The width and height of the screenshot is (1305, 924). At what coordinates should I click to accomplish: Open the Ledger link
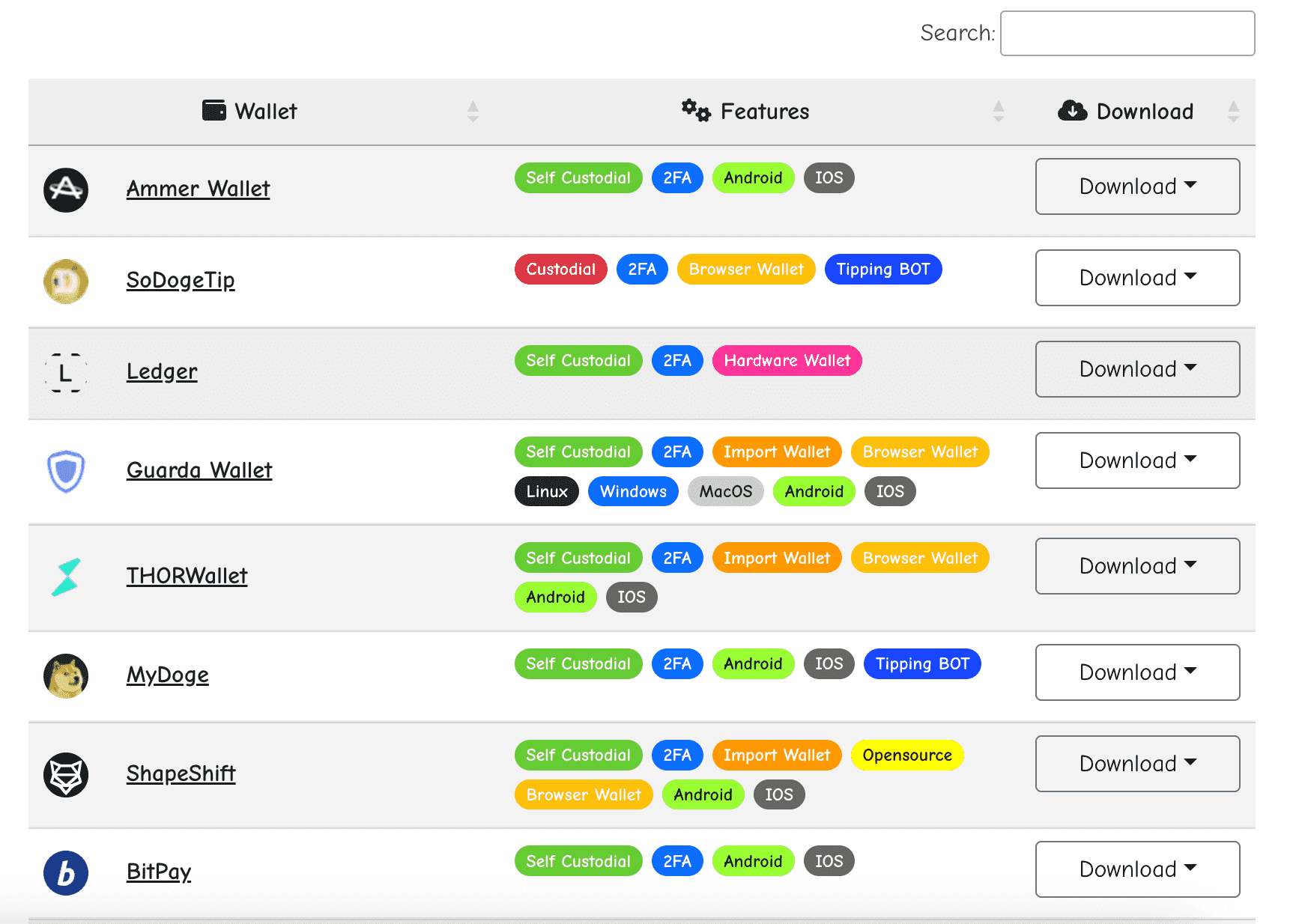point(162,371)
